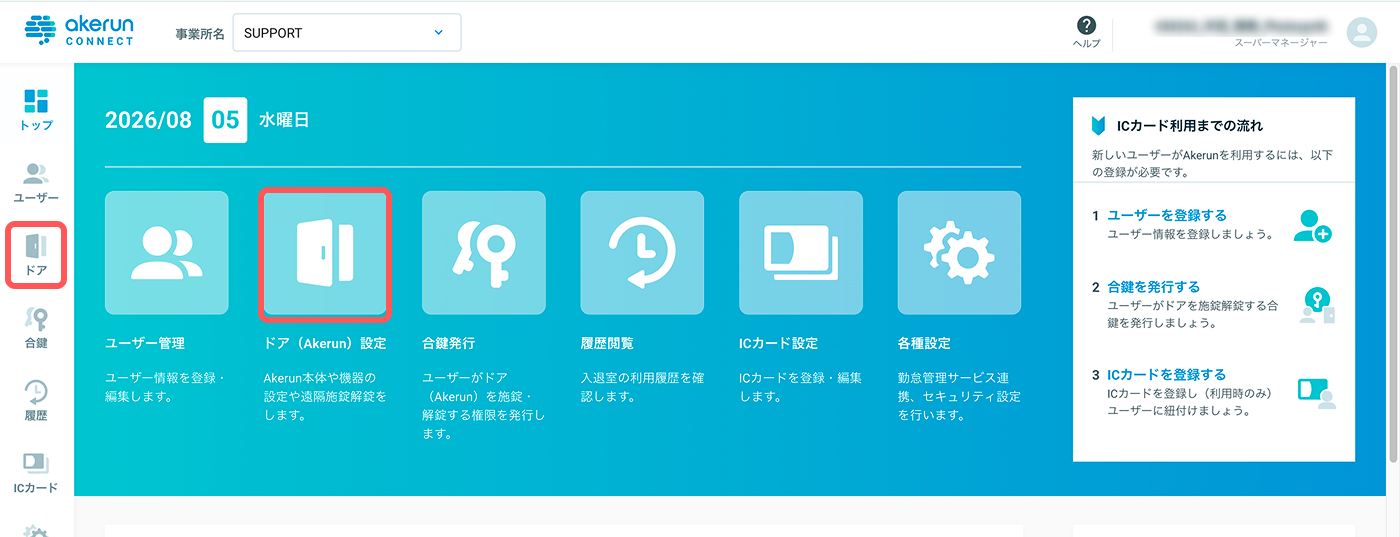Click the ユーザー管理 heading text

[x=145, y=343]
